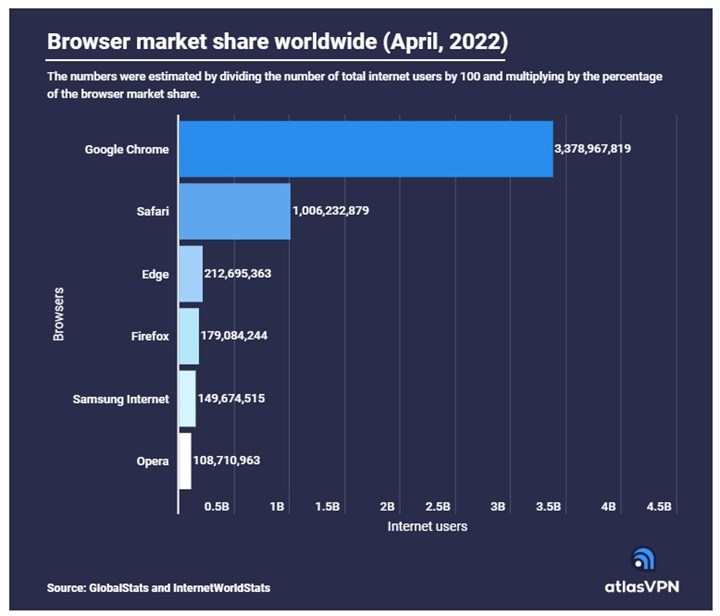Click the 'Source: GlobalStats and InternetWorldStats' line
This screenshot has height=616, width=720.
158,588
